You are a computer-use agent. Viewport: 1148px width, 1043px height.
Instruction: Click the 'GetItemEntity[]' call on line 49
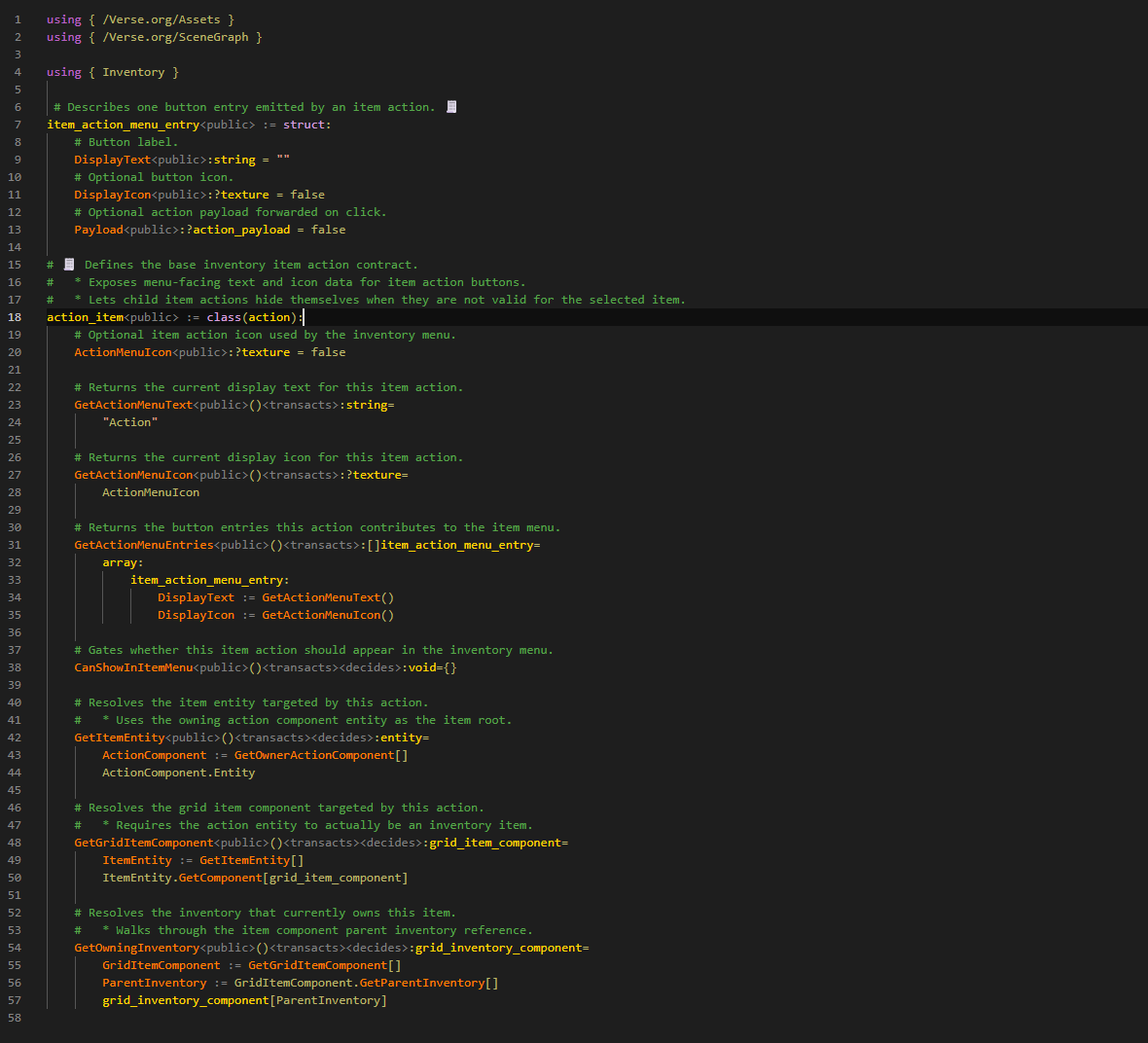click(252, 861)
